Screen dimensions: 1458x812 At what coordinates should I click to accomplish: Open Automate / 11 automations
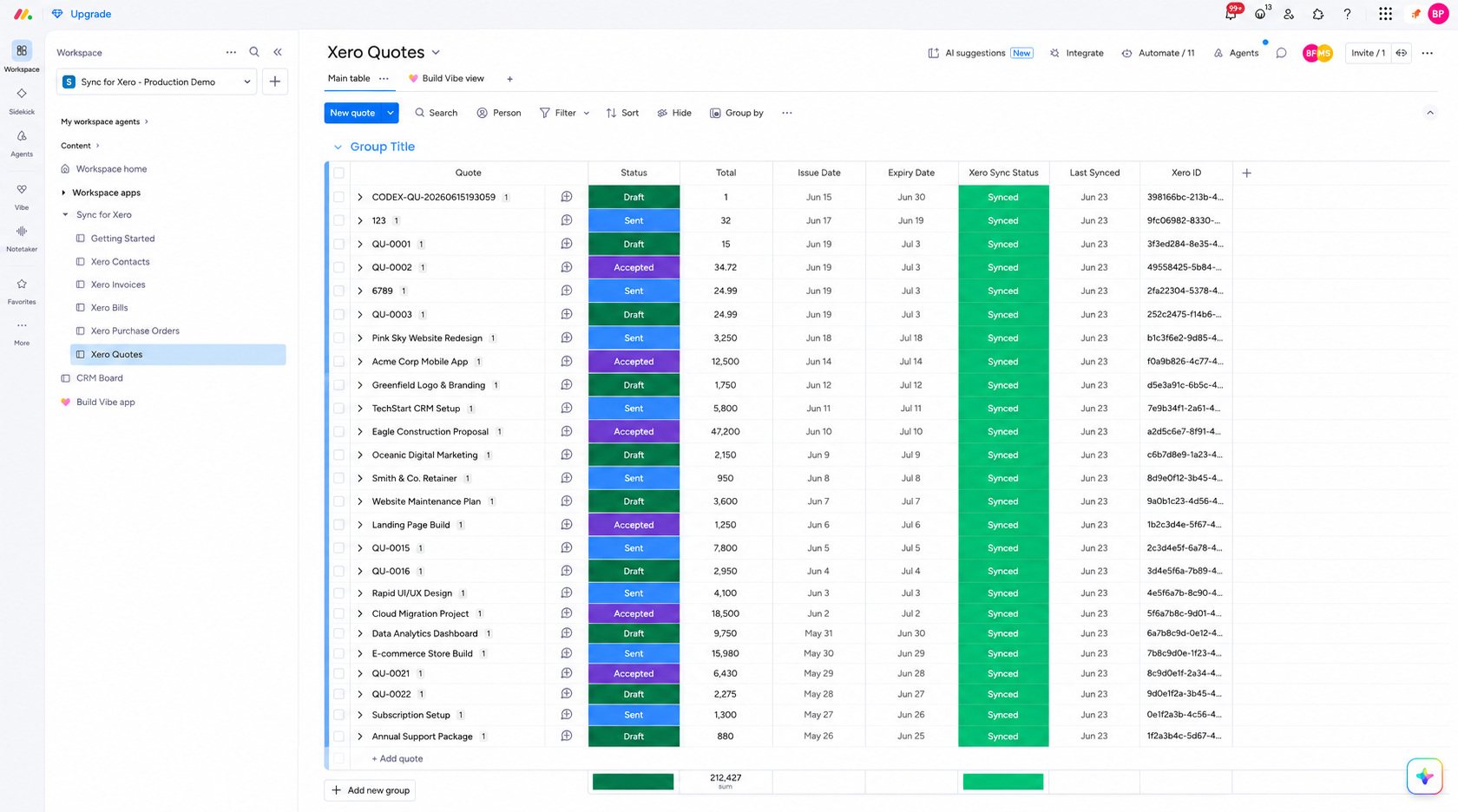pos(1158,53)
